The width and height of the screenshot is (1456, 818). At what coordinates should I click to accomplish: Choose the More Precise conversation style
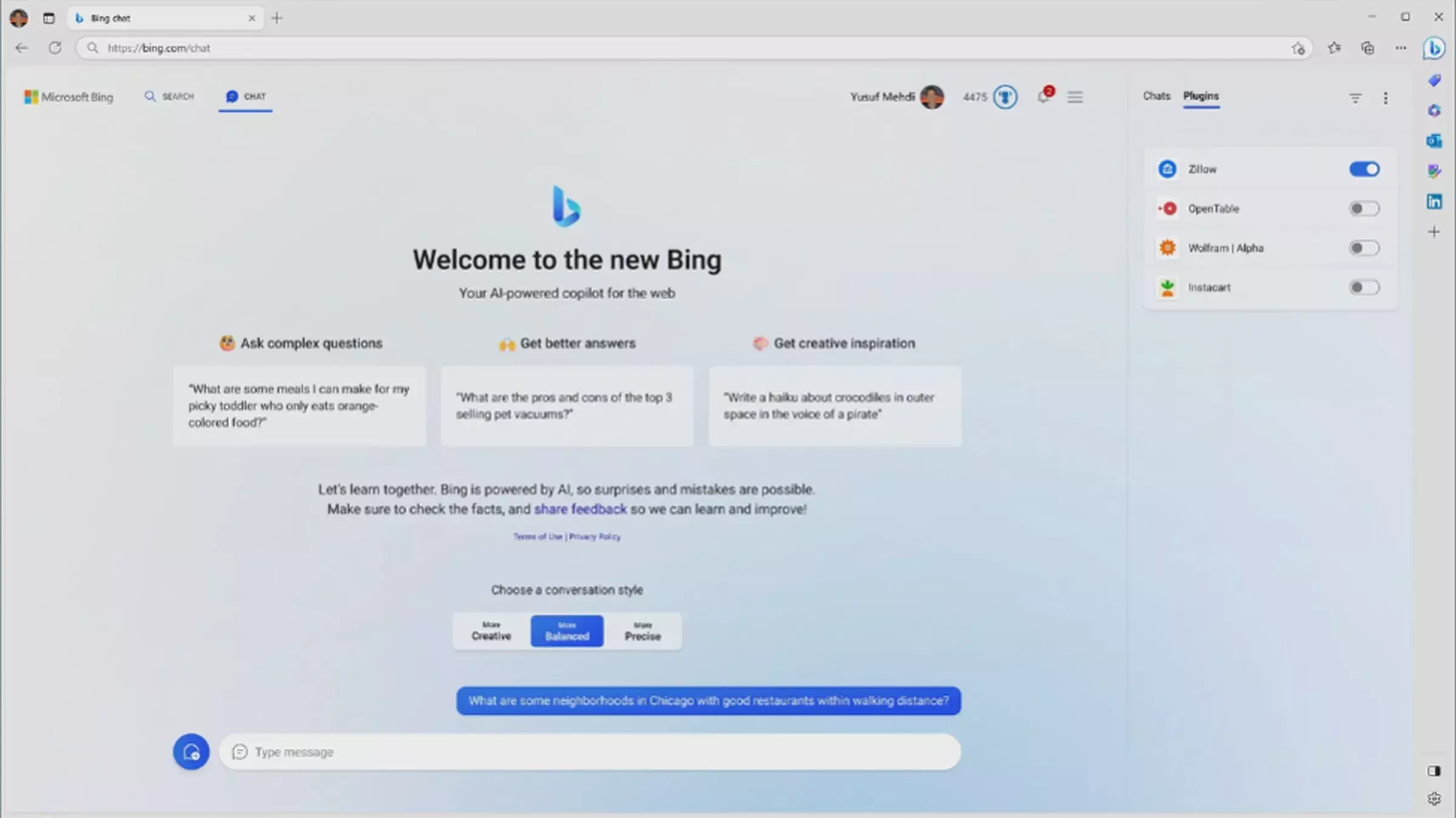point(642,631)
